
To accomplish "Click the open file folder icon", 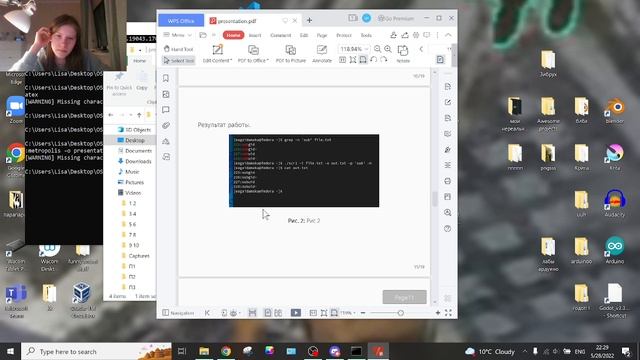I will coord(203,35).
